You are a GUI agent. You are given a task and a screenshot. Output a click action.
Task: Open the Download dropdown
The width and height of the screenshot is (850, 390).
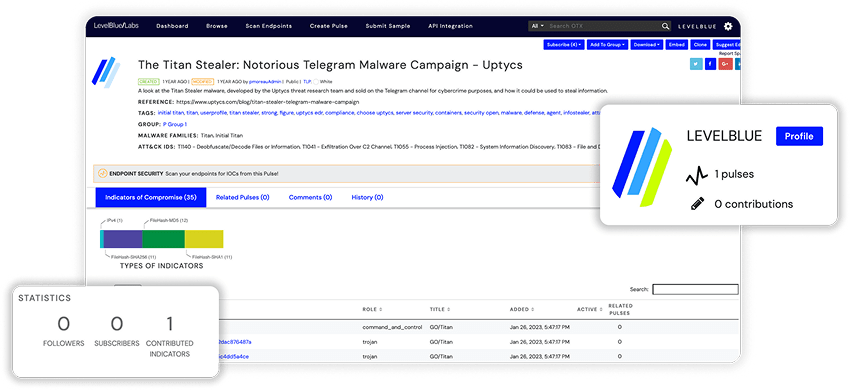tap(647, 44)
